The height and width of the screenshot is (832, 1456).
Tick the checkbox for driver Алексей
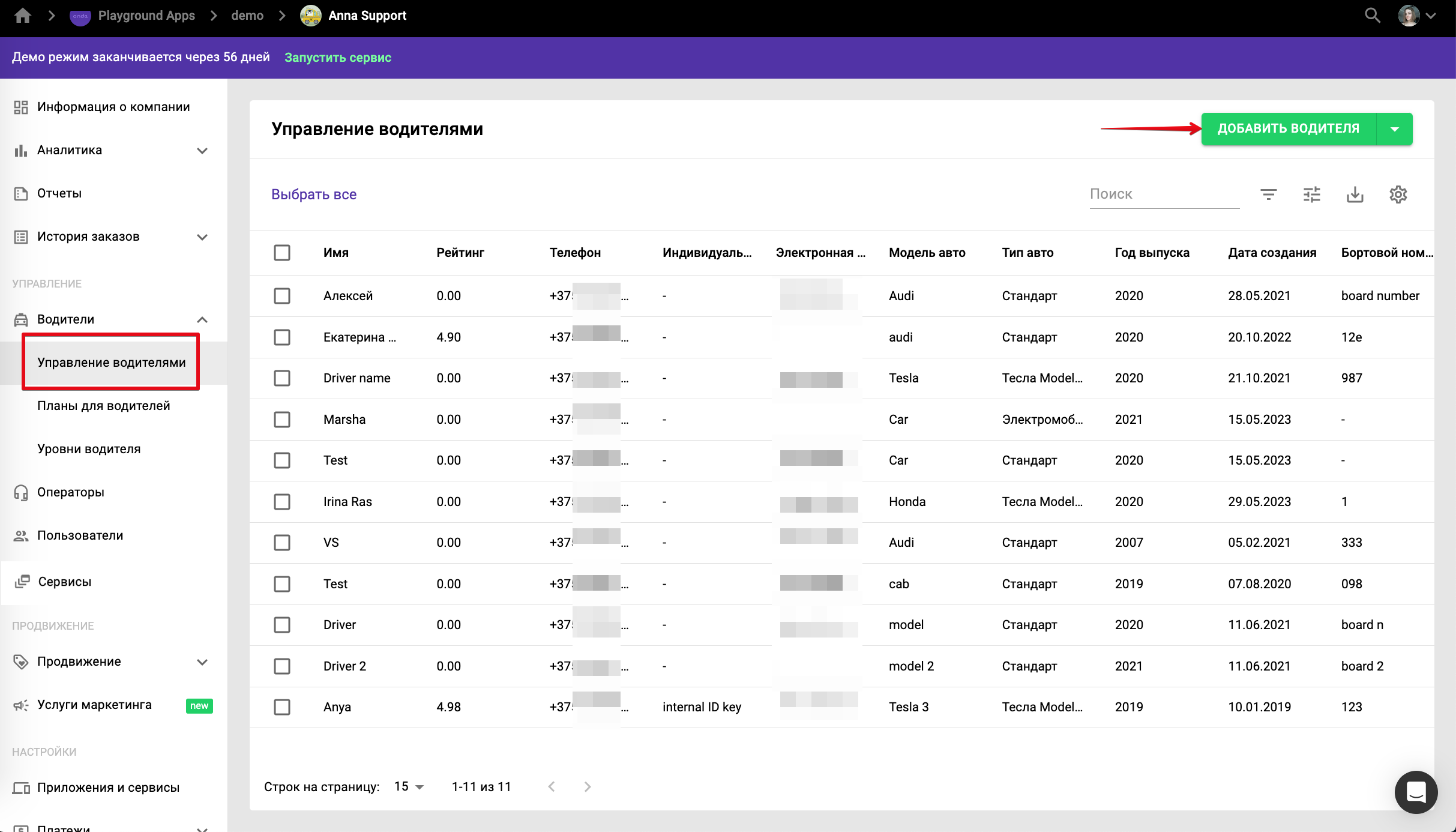pos(282,296)
